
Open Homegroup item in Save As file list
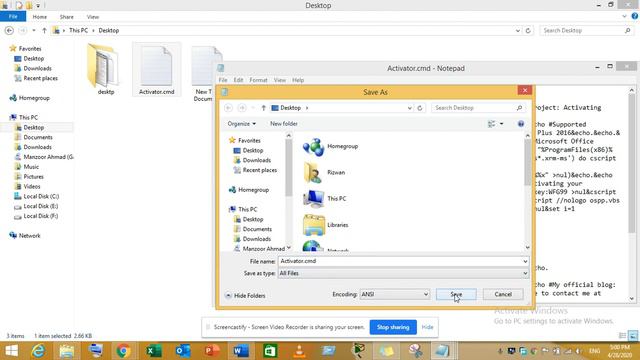point(331,146)
